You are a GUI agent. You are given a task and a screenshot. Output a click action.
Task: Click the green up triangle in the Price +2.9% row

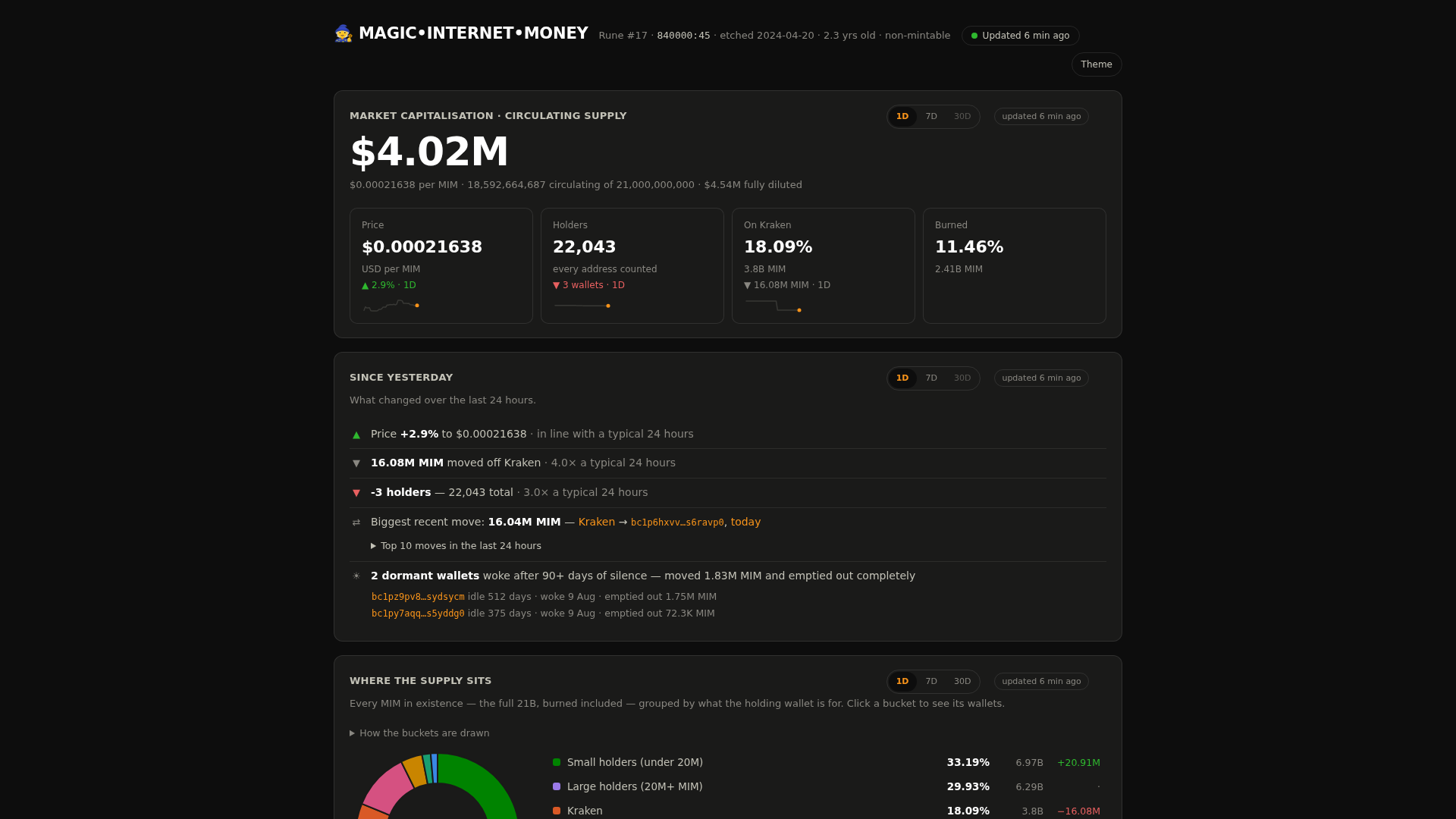point(356,435)
